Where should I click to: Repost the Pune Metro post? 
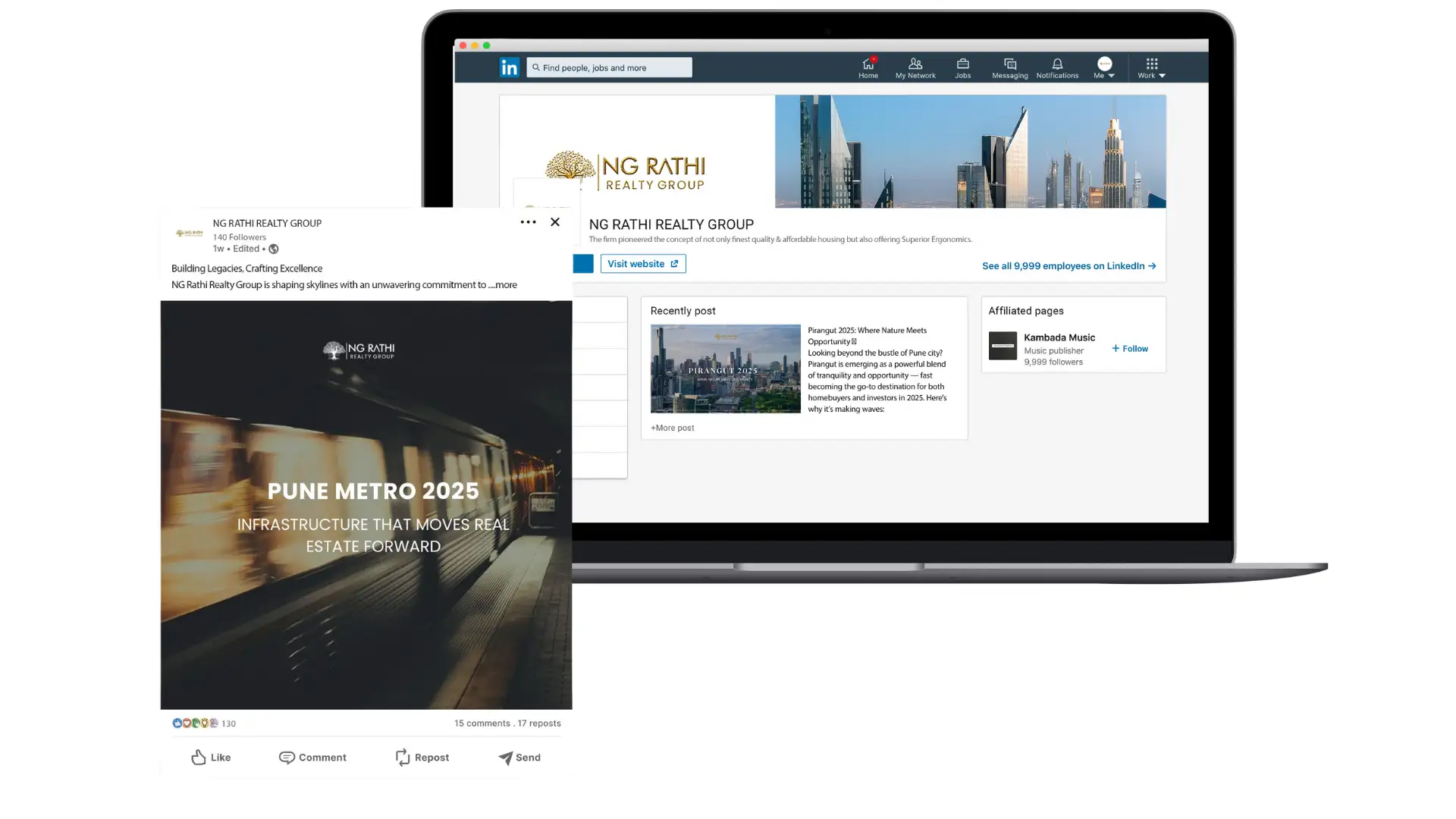coord(422,757)
